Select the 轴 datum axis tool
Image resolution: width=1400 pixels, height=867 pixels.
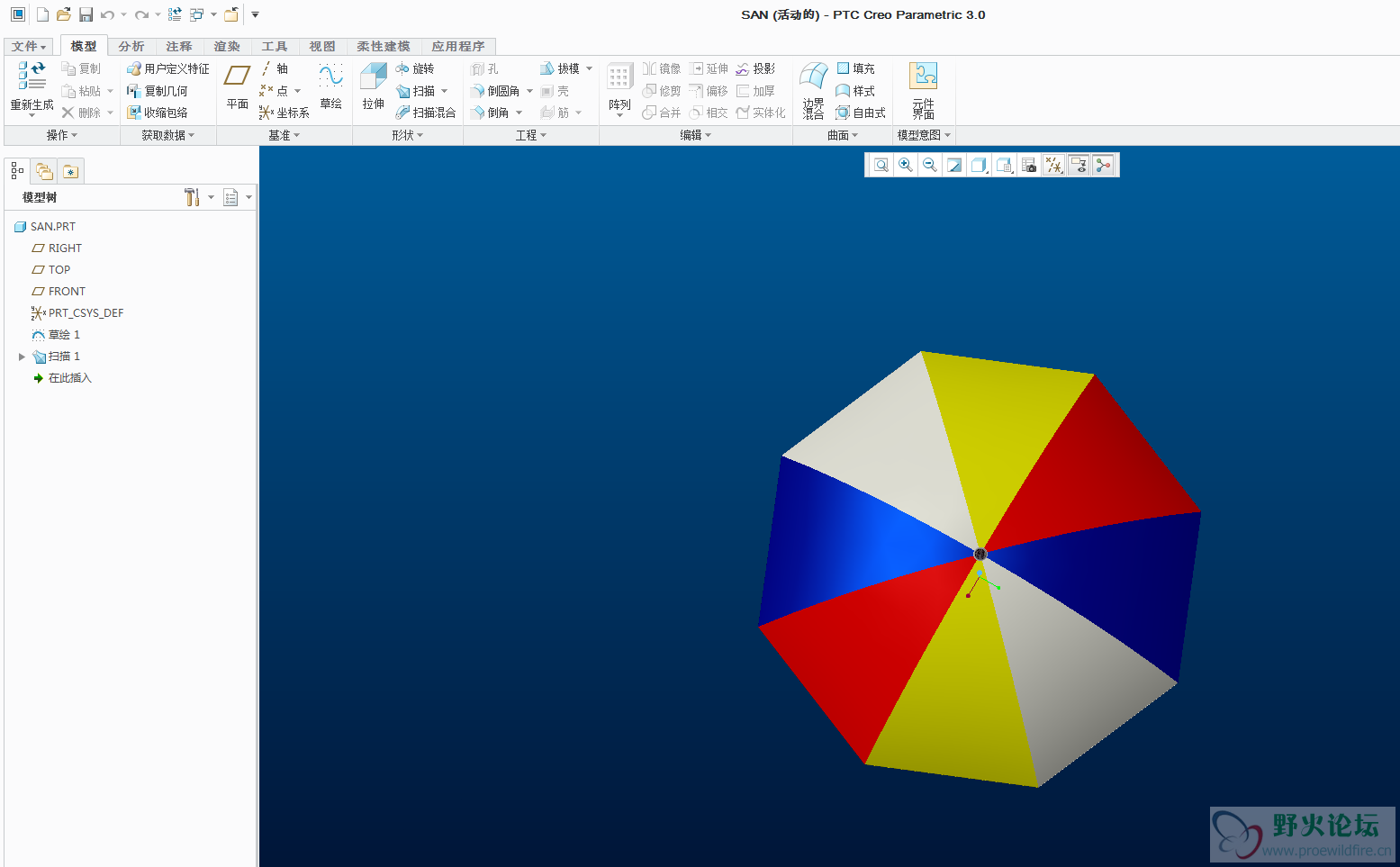[x=275, y=68]
